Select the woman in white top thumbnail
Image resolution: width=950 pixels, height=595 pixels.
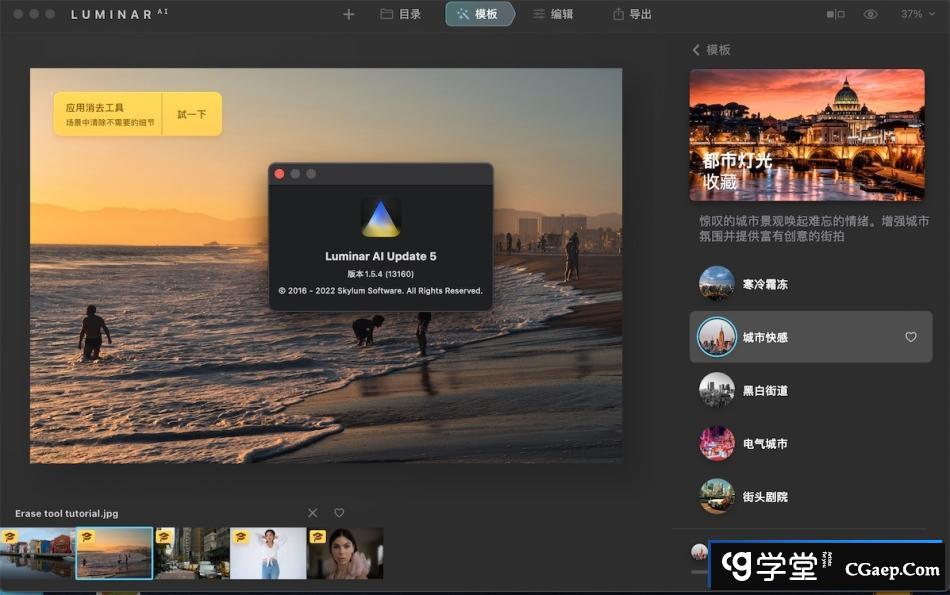[268, 554]
